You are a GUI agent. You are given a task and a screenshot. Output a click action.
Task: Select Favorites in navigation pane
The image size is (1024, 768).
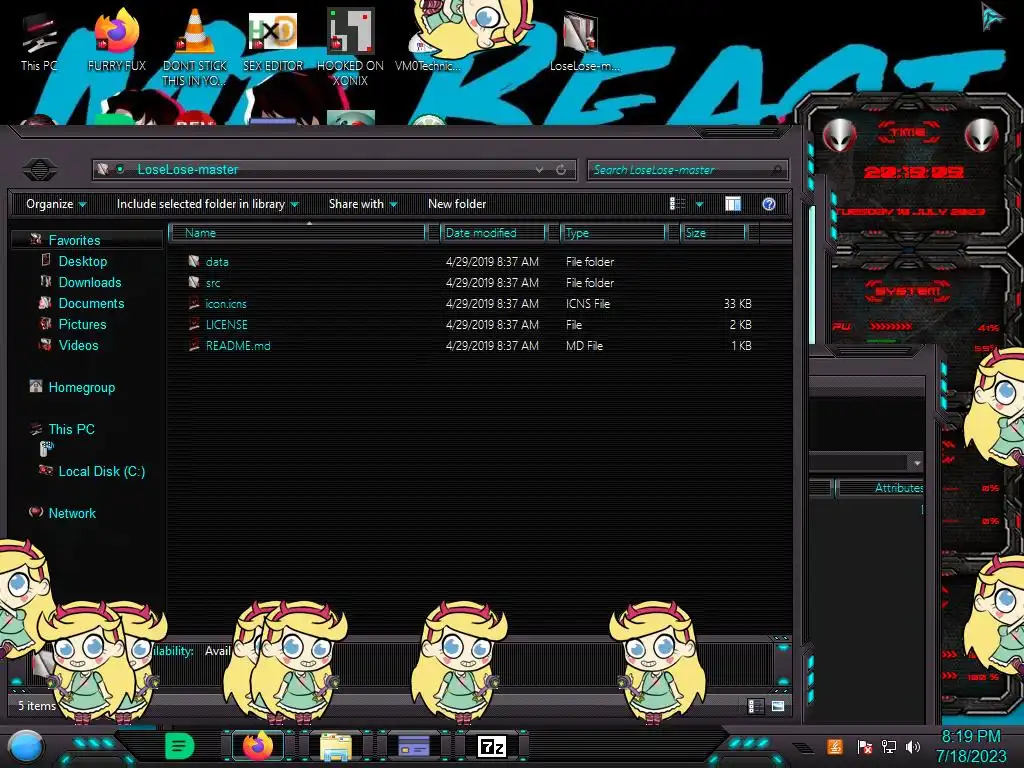click(x=74, y=240)
